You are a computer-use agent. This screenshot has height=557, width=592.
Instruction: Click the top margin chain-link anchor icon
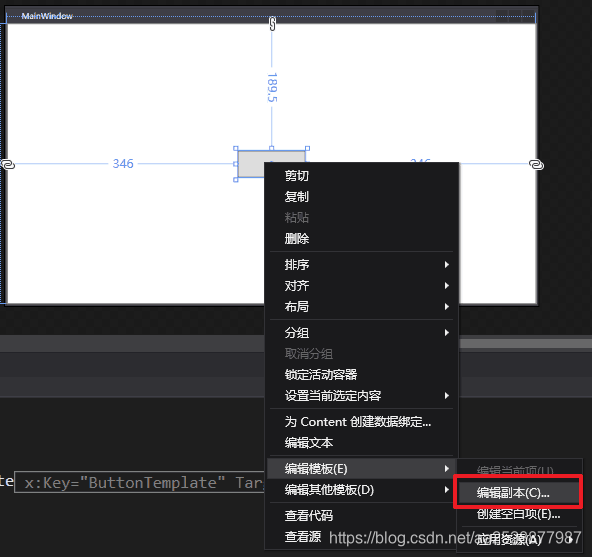272,24
